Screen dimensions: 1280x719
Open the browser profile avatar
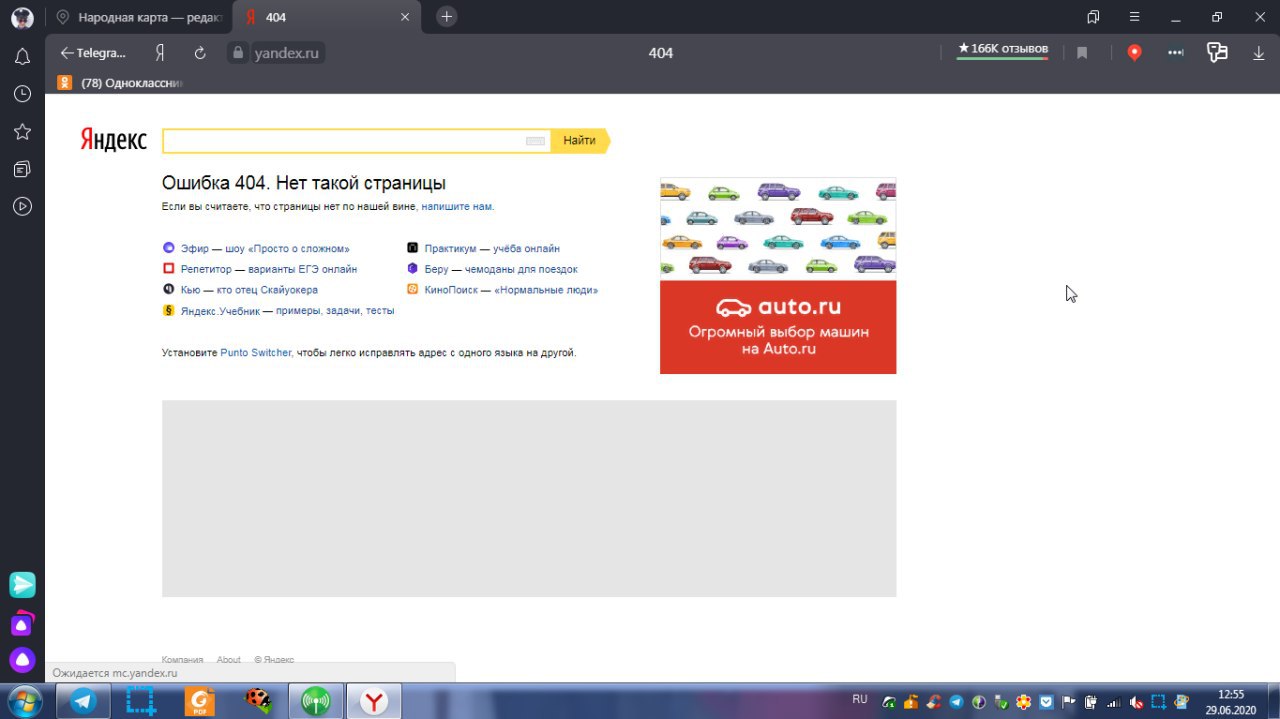(x=22, y=17)
